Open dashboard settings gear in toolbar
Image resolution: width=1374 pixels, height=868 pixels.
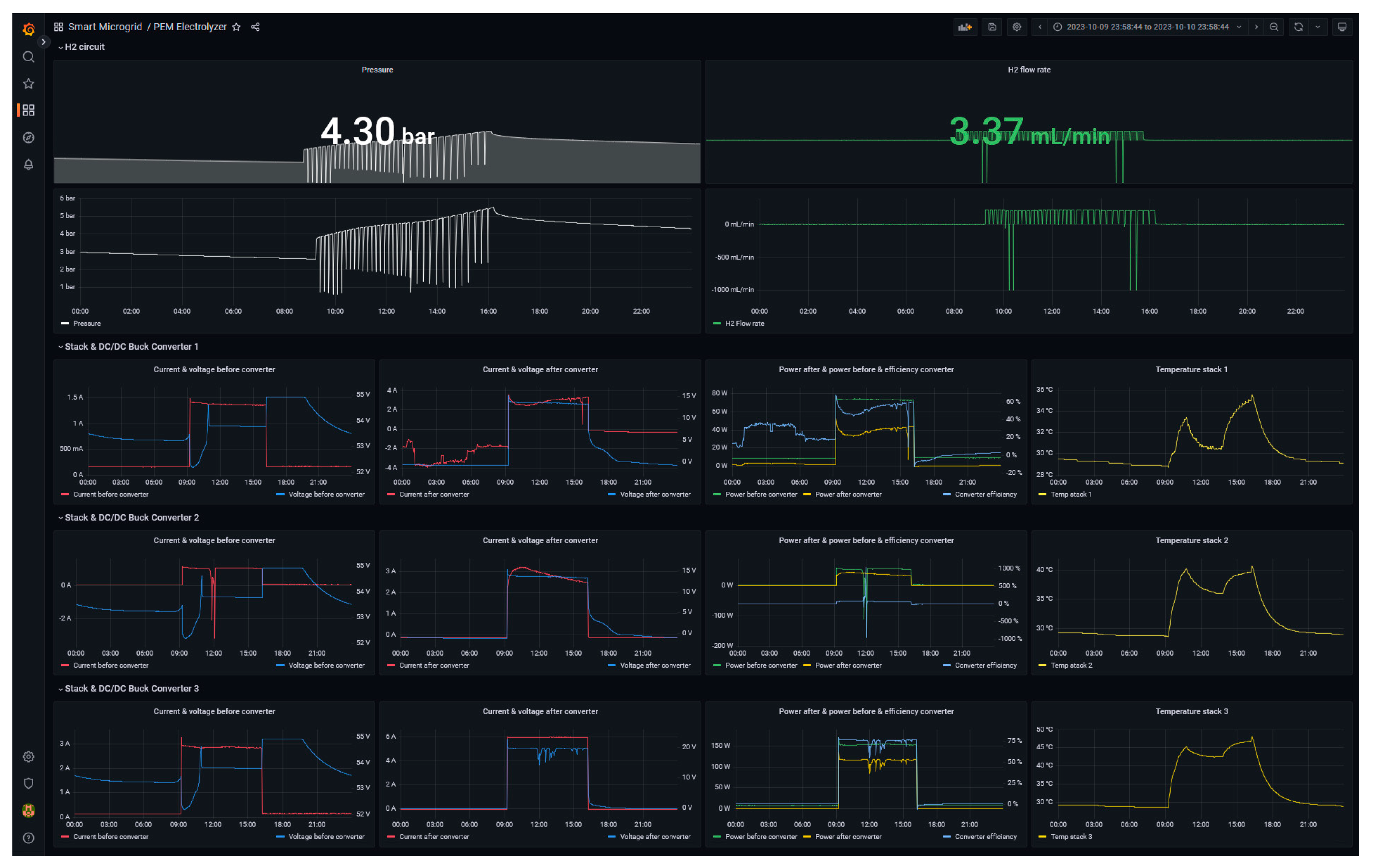[1017, 27]
